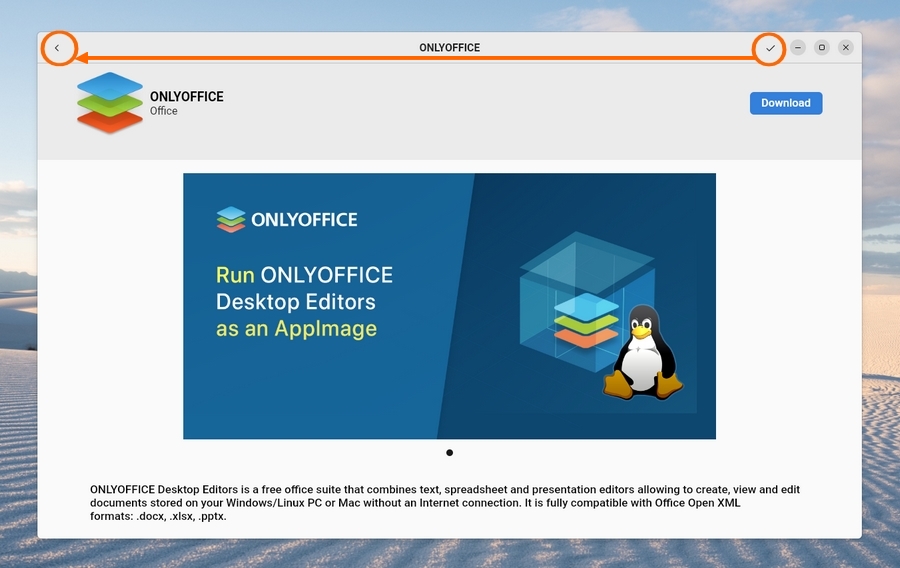Image resolution: width=900 pixels, height=568 pixels.
Task: Click the checkmark button in the title bar
Action: point(769,47)
